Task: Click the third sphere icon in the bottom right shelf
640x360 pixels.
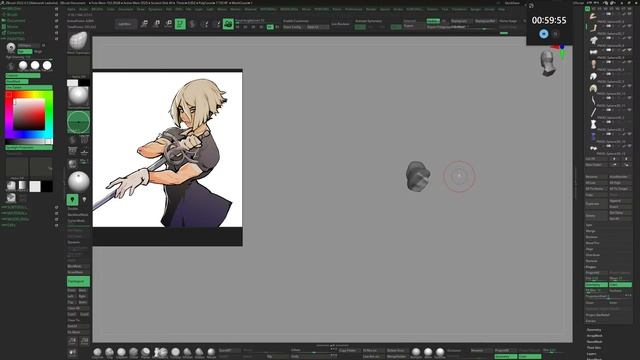Action: point(440,352)
